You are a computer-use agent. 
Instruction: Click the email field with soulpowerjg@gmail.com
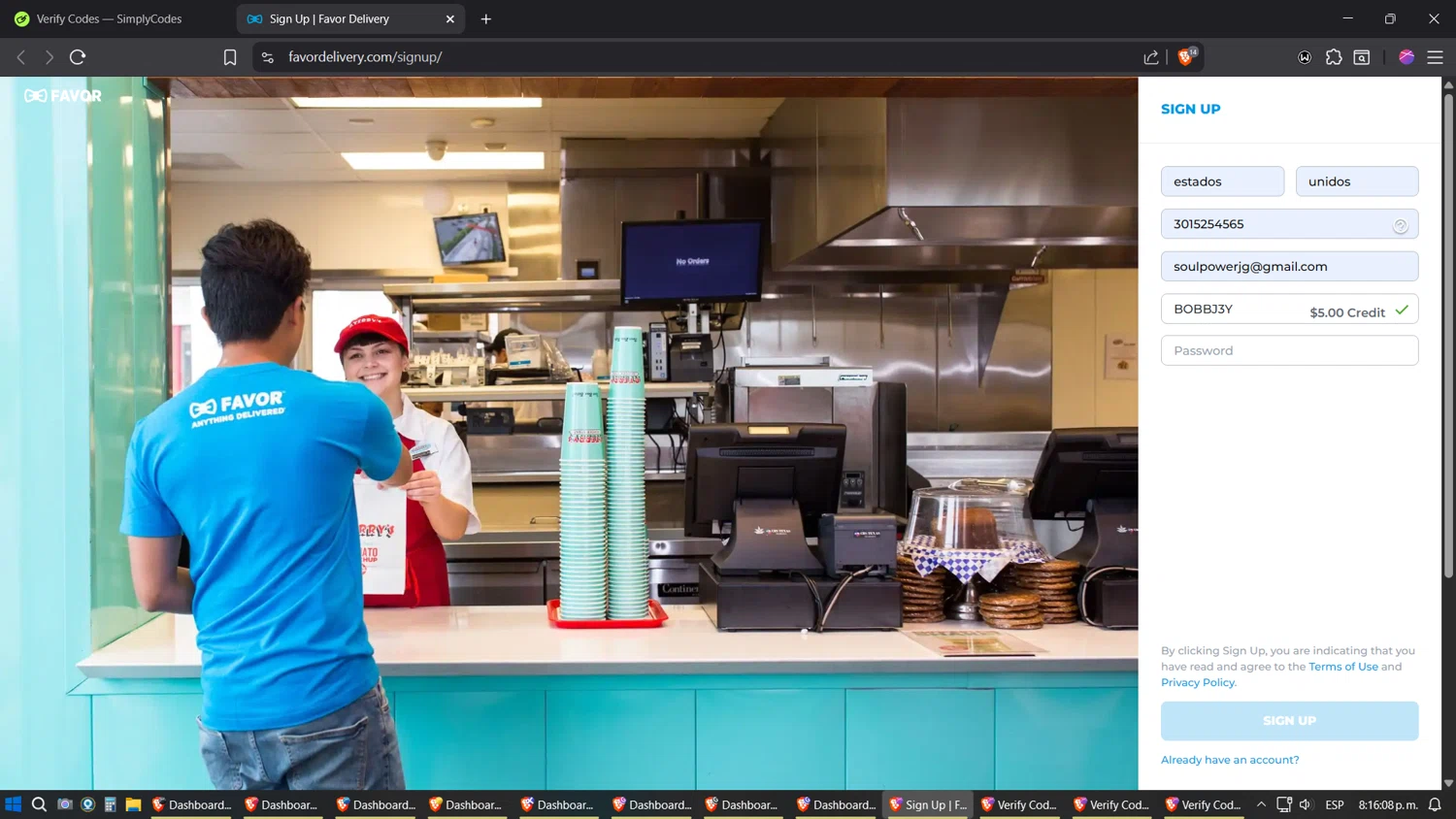pos(1289,266)
